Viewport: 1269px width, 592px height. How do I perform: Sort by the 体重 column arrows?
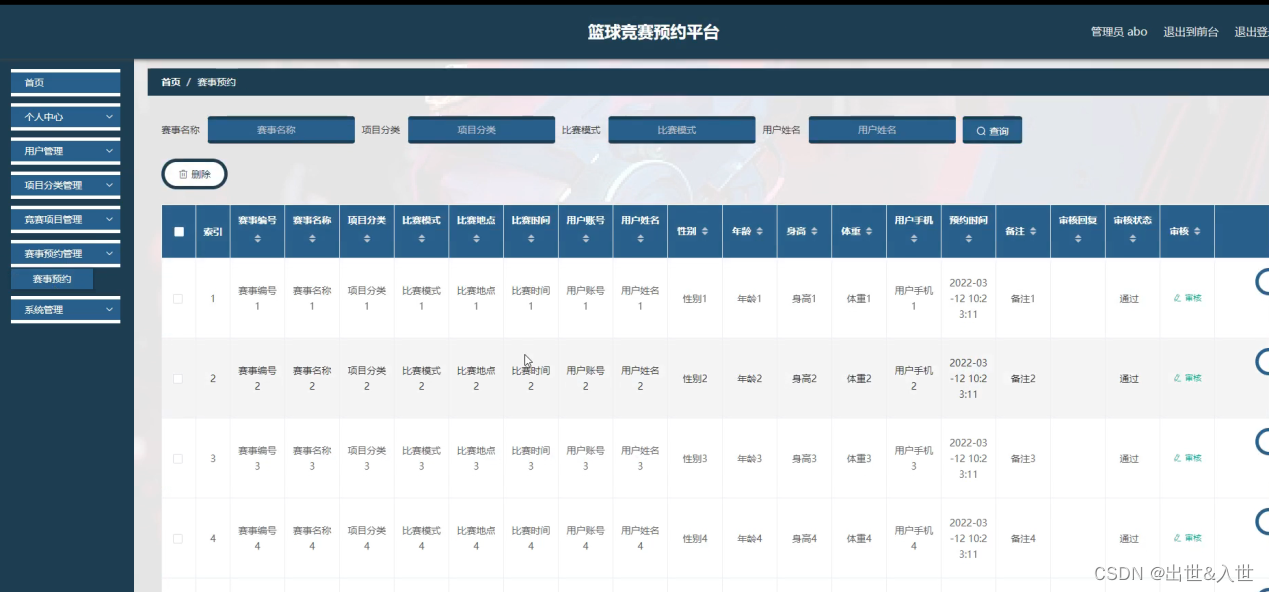869,231
